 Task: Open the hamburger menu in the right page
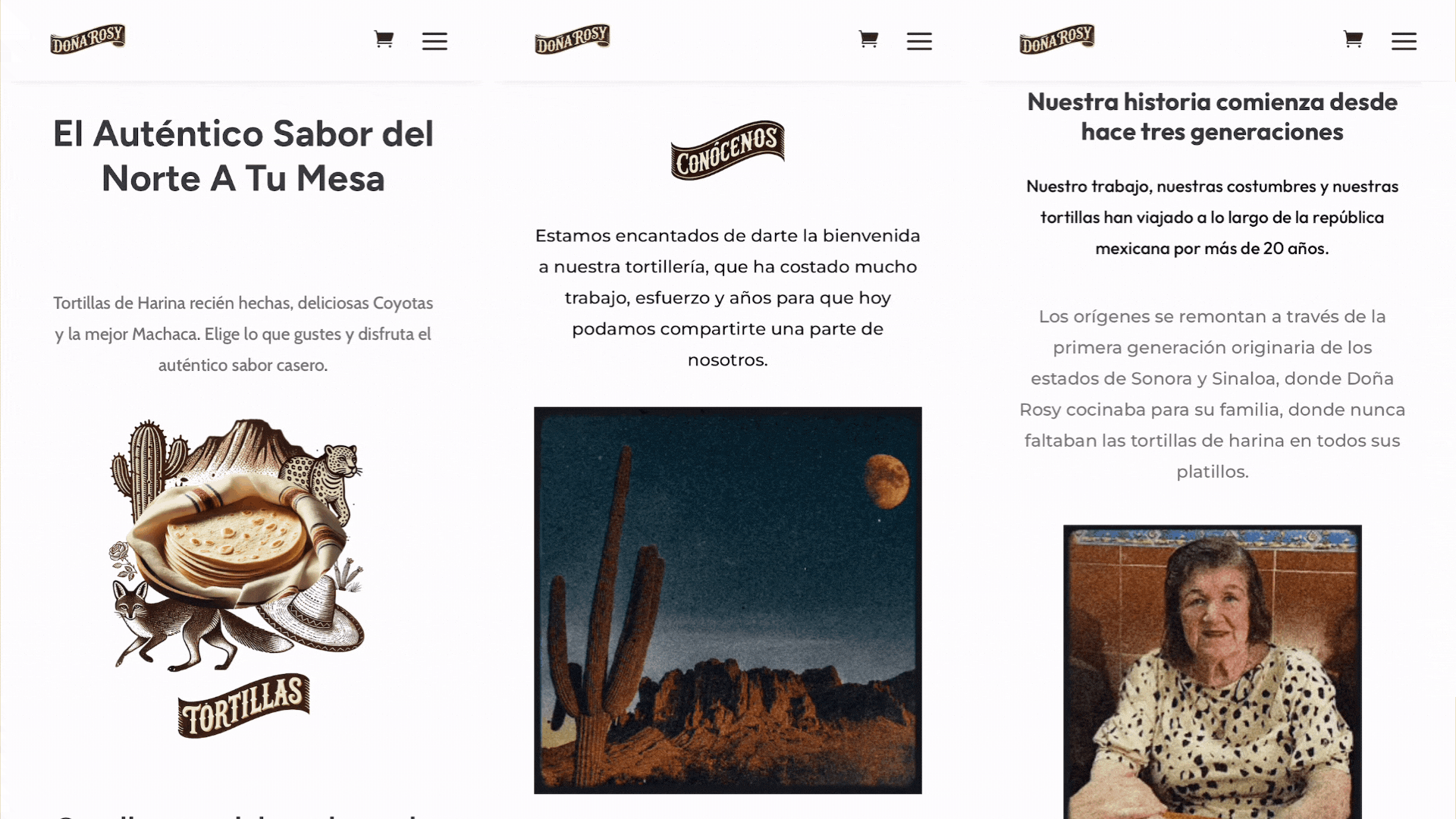[x=1404, y=41]
